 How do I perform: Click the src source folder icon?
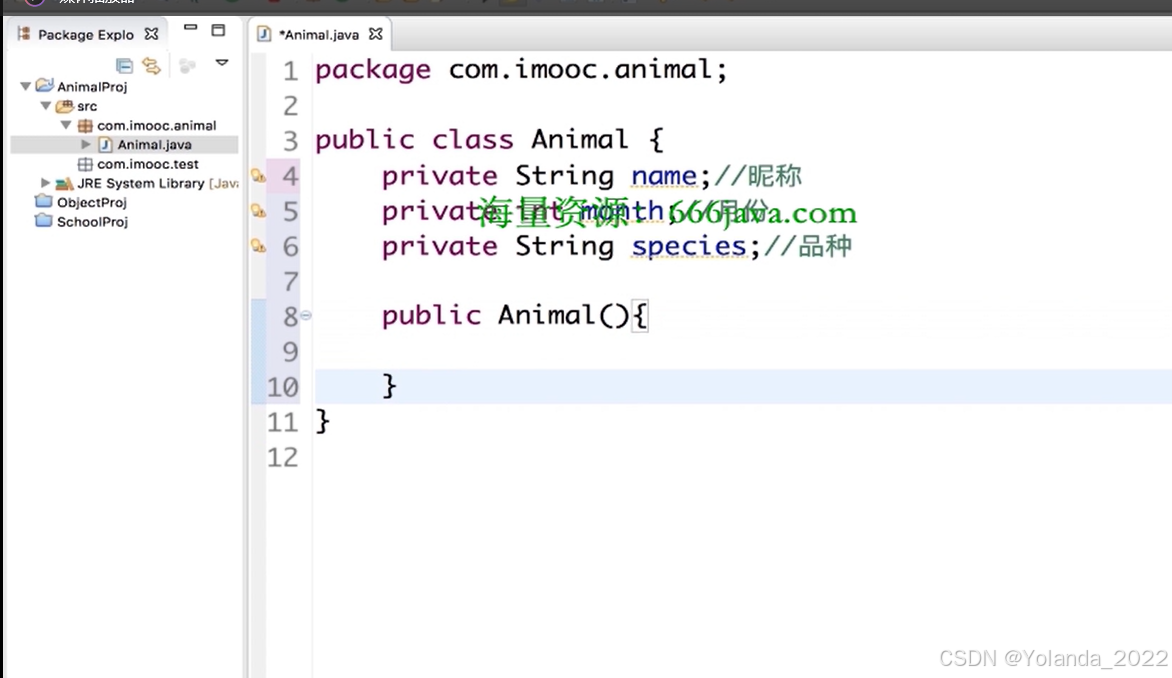point(65,105)
